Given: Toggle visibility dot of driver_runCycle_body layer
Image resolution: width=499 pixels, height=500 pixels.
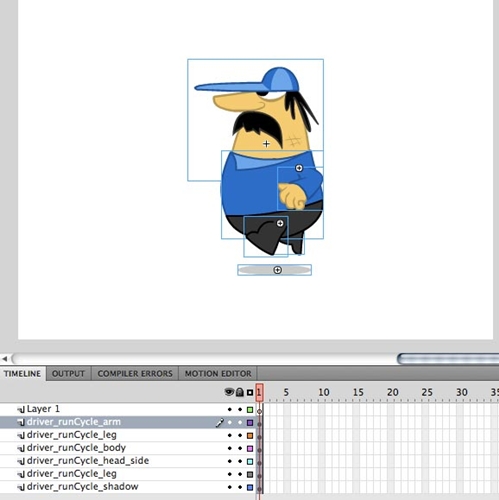Looking at the screenshot, I should pyautogui.click(x=229, y=448).
